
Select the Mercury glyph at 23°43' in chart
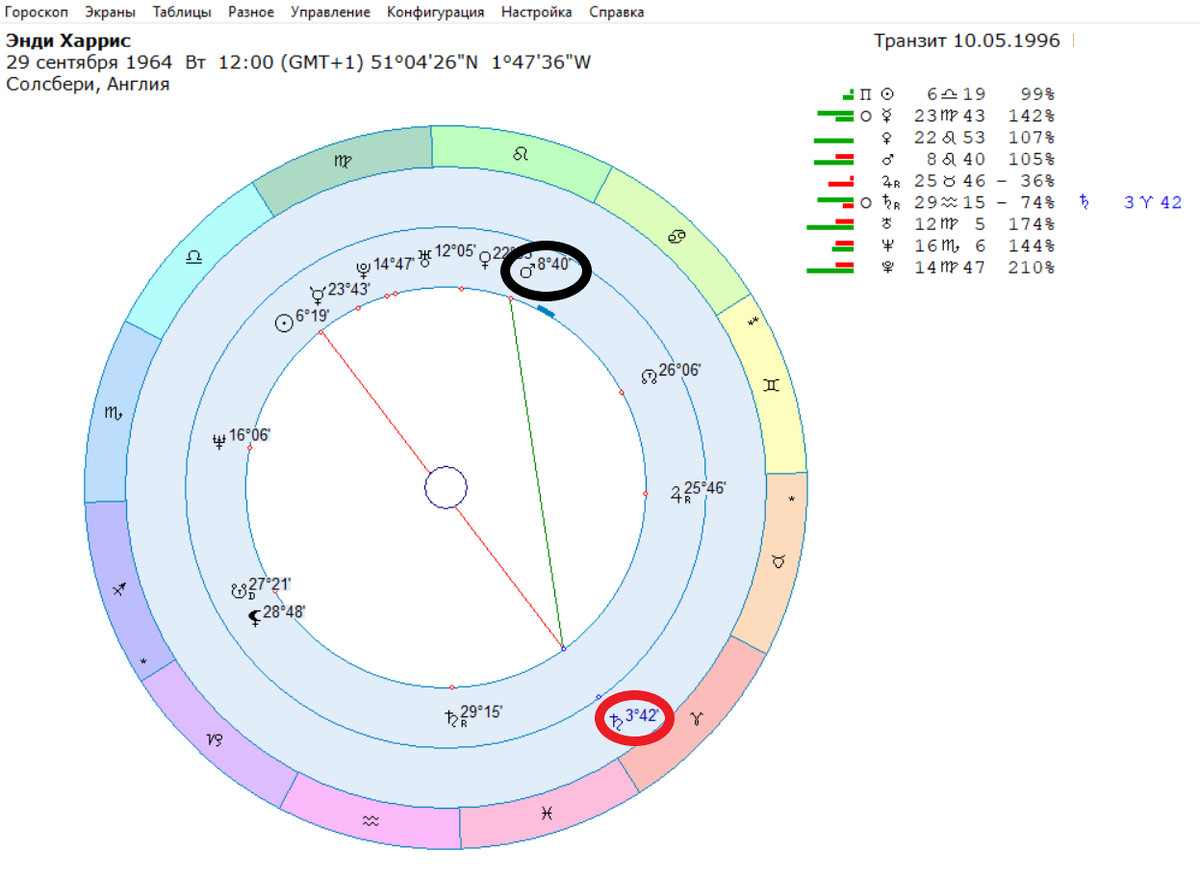tap(317, 294)
